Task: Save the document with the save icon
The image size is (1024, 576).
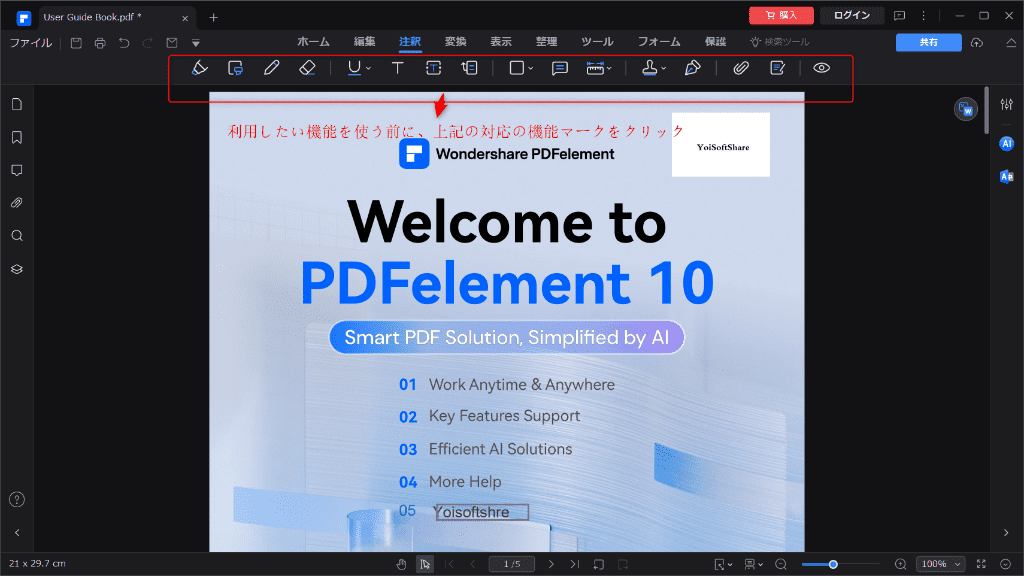Action: (x=76, y=43)
